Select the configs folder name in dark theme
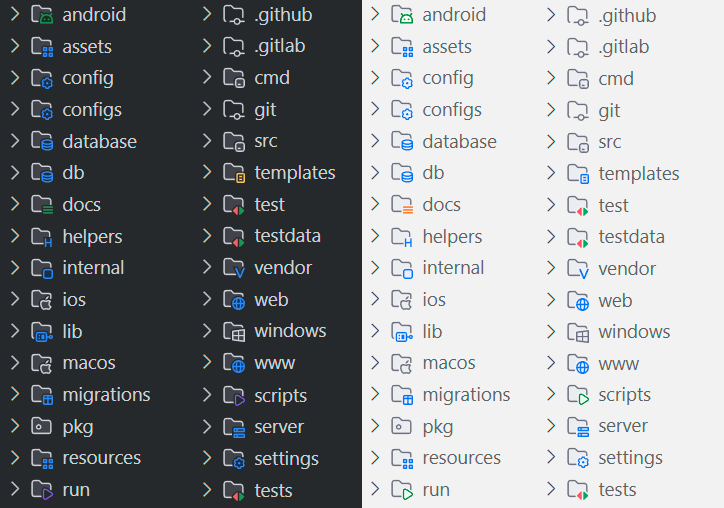The image size is (724, 508). click(x=92, y=110)
